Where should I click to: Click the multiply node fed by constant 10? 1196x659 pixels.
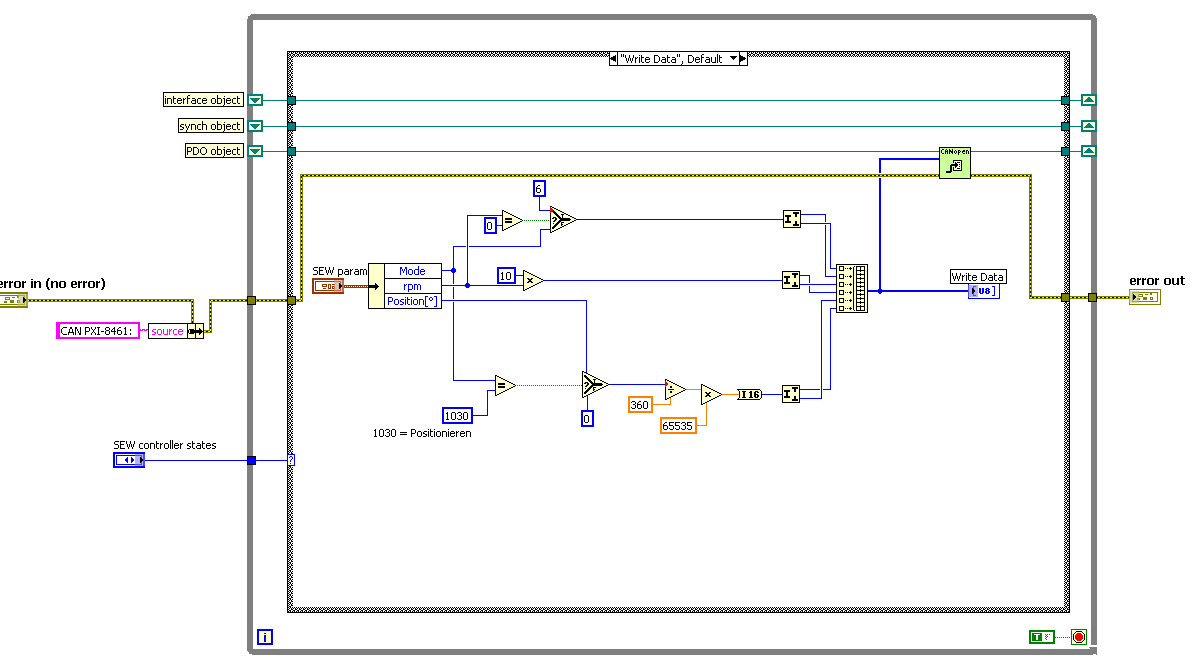(533, 281)
